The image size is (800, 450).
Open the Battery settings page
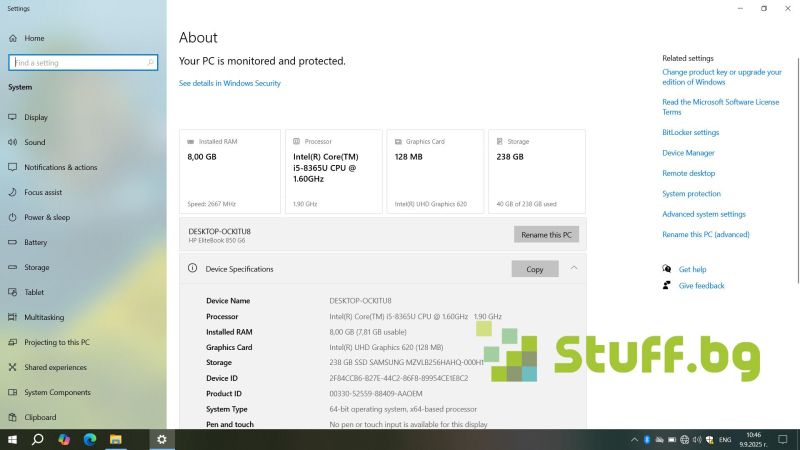pyautogui.click(x=35, y=242)
